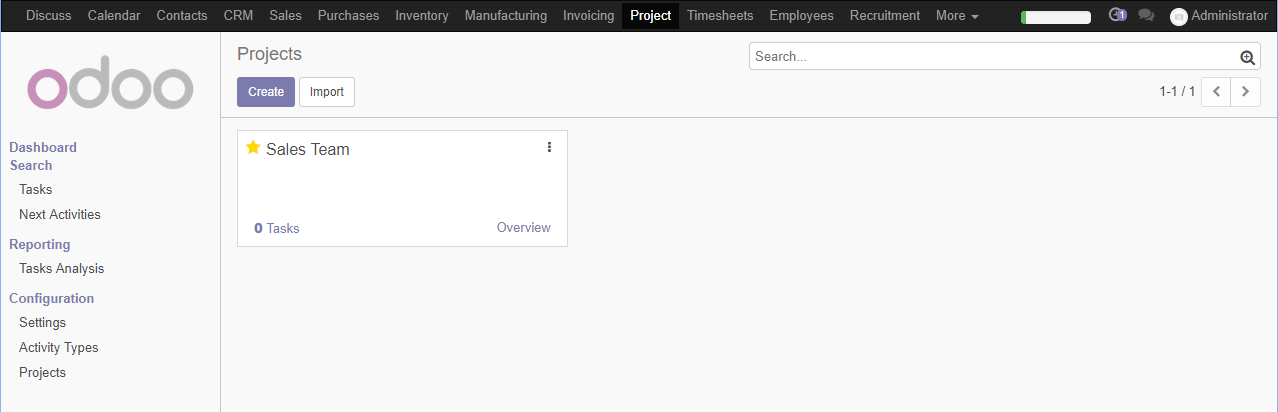The height and width of the screenshot is (412, 1278).
Task: Open conversations chat bubble icon
Action: coord(1147,15)
